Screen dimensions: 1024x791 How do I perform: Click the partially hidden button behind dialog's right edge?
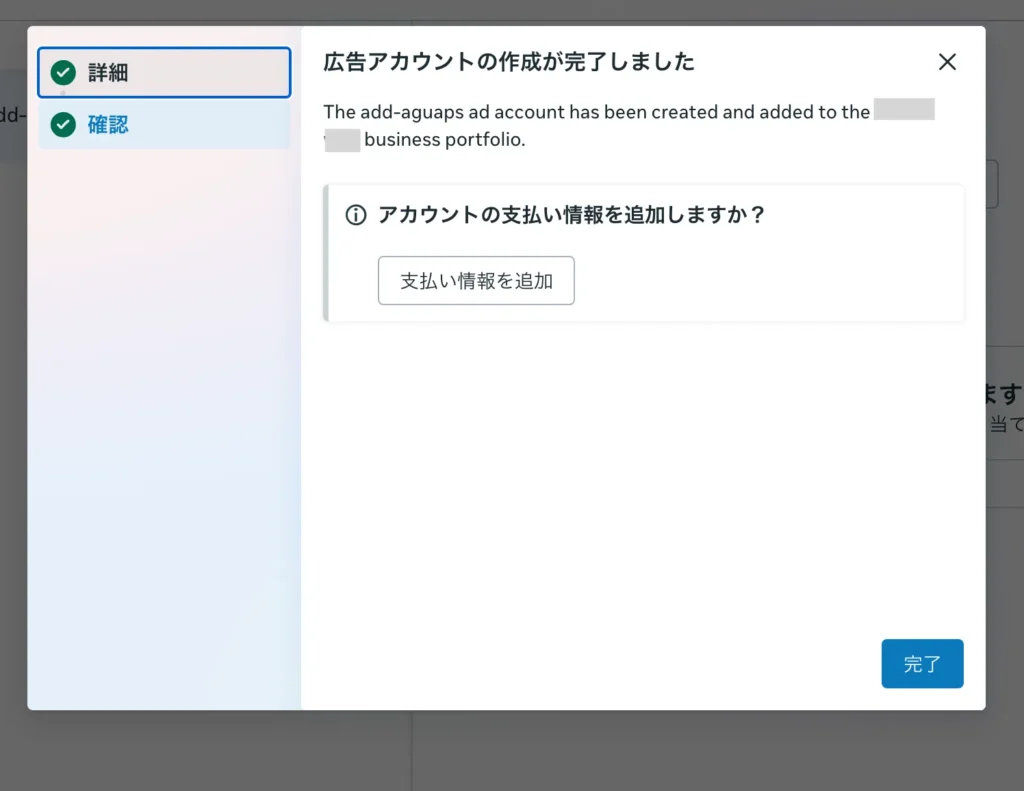[992, 184]
